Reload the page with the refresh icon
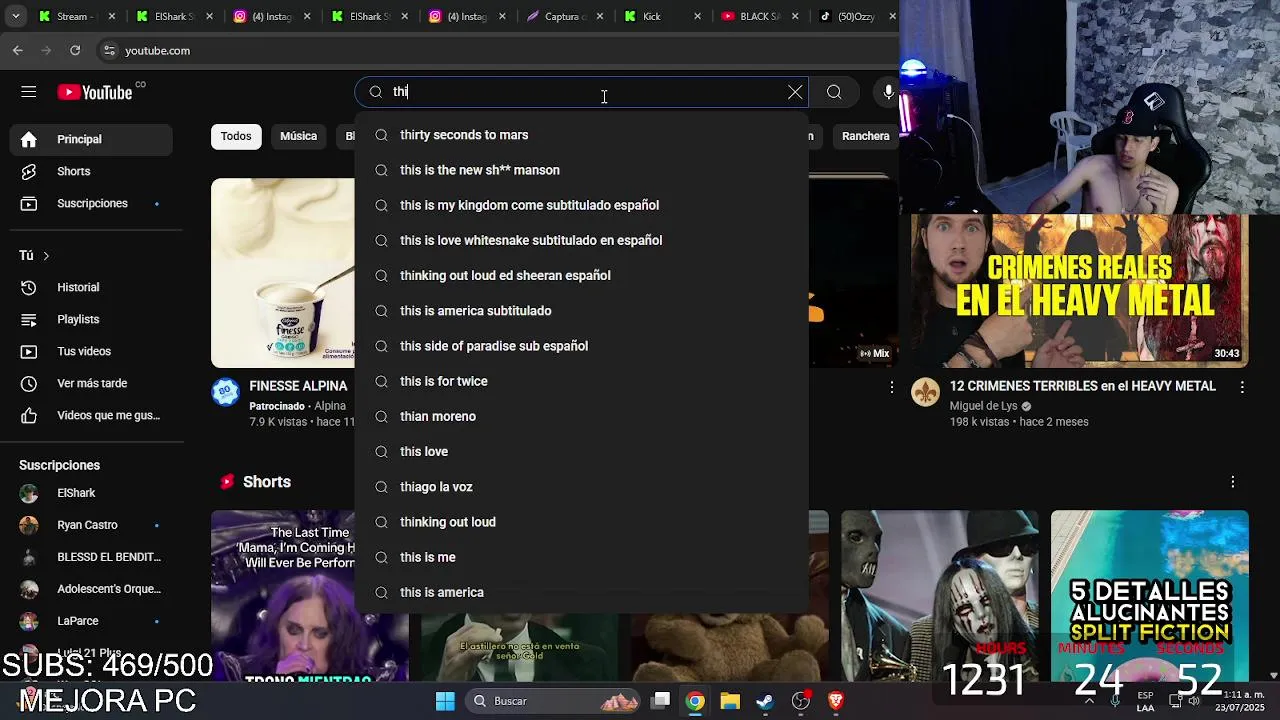Image resolution: width=1280 pixels, height=720 pixels. click(75, 50)
